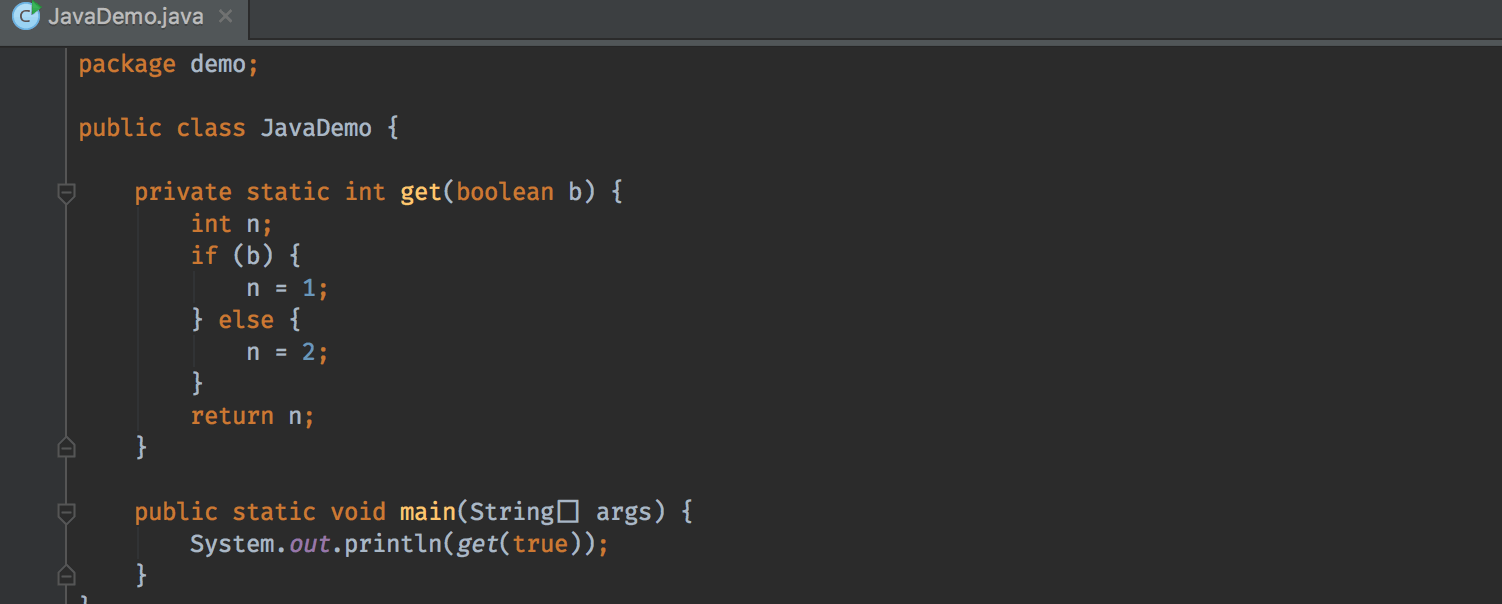Click the 'get' method name in its declaration
This screenshot has height=604, width=1502.
pyautogui.click(x=421, y=192)
